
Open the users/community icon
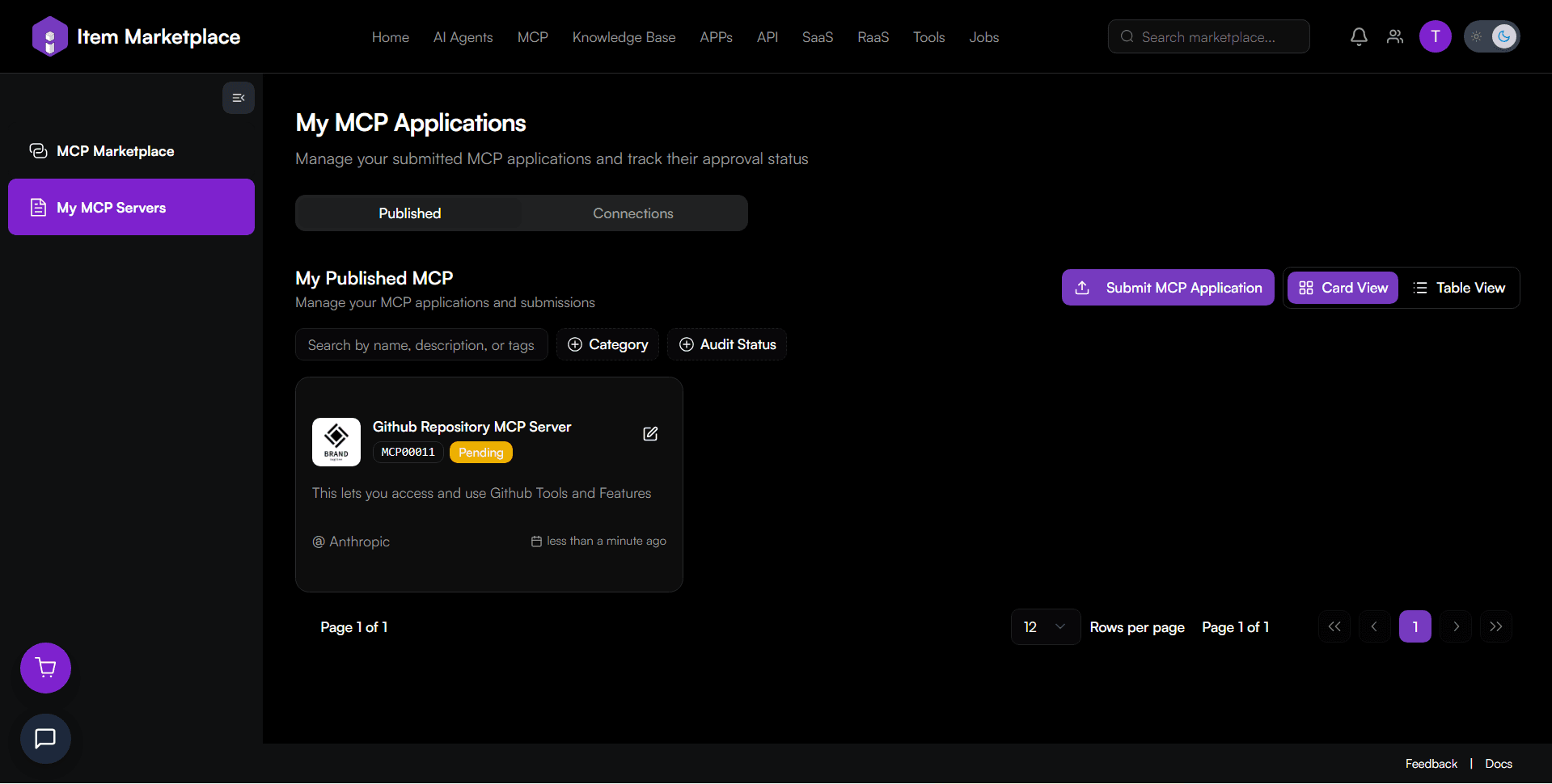pyautogui.click(x=1395, y=36)
